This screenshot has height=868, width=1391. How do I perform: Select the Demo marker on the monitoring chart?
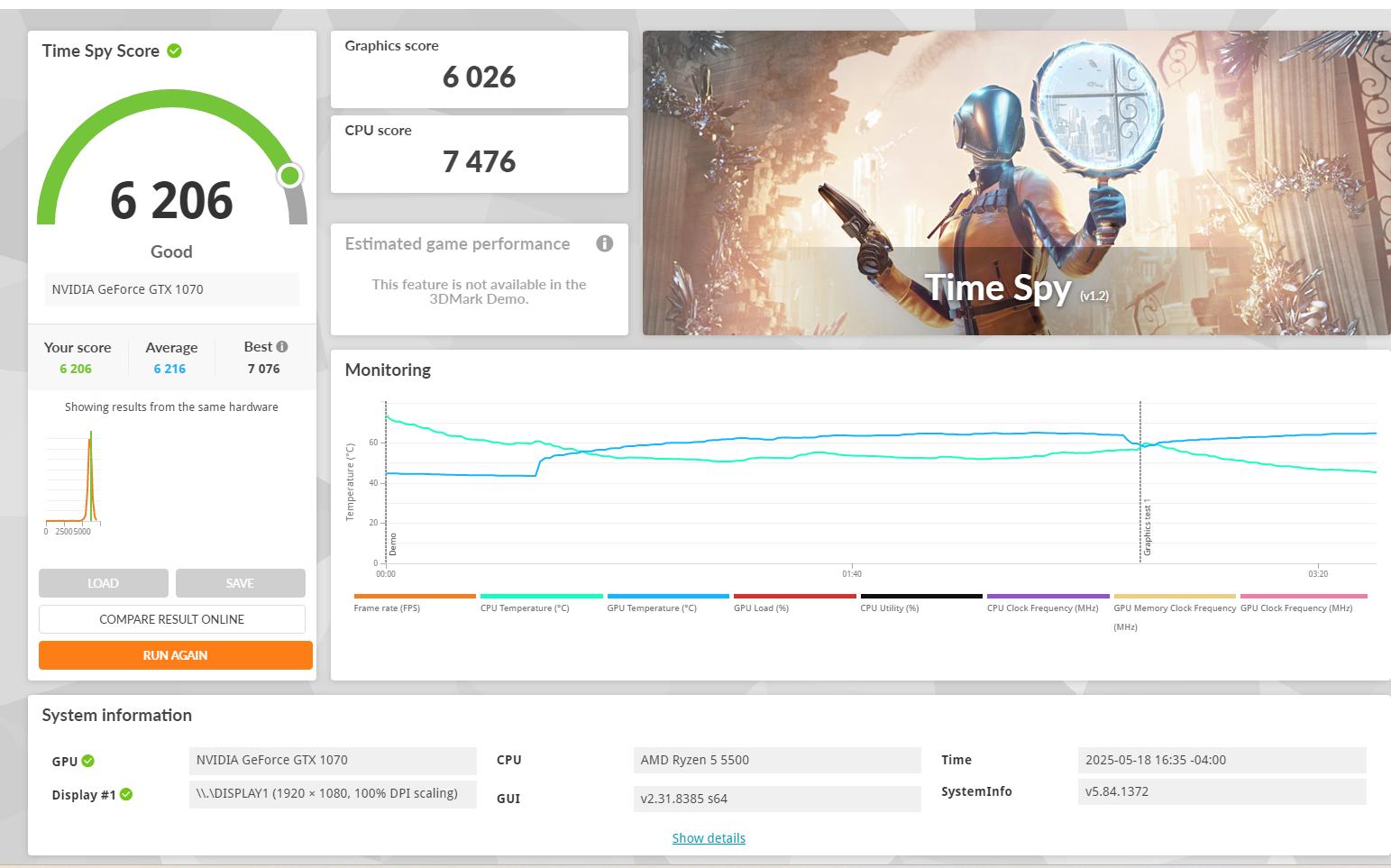(393, 544)
